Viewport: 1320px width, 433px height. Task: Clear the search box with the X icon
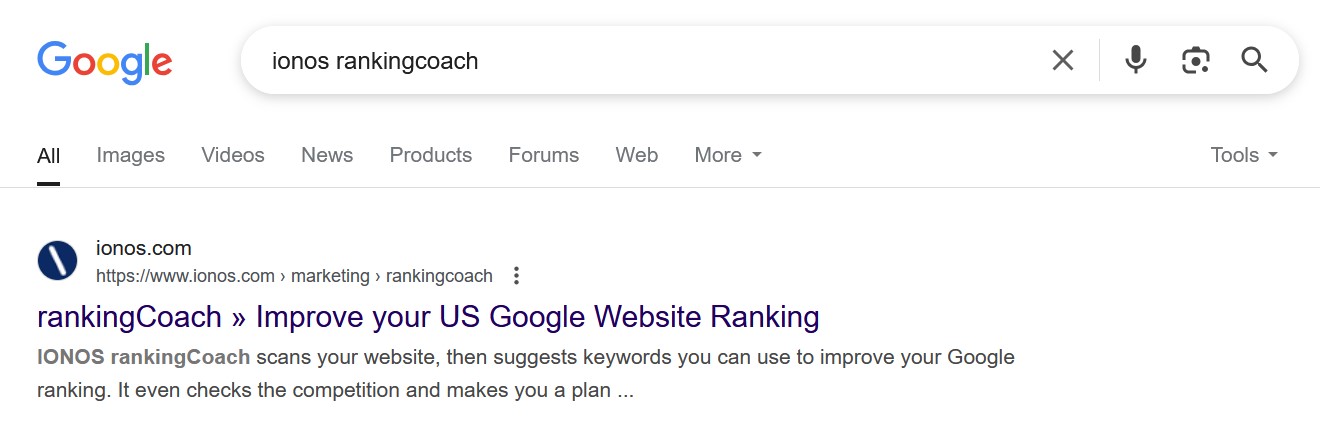1062,61
